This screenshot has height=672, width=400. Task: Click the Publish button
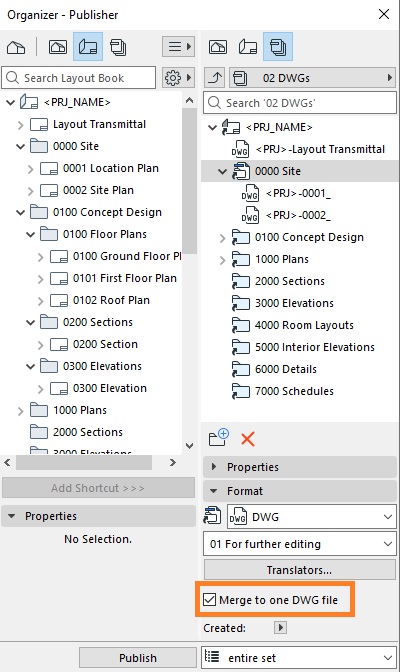pyautogui.click(x=138, y=657)
